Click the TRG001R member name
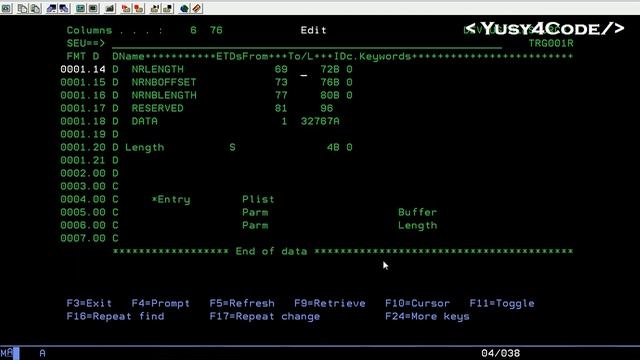Image resolution: width=640 pixels, height=360 pixels. 551,43
